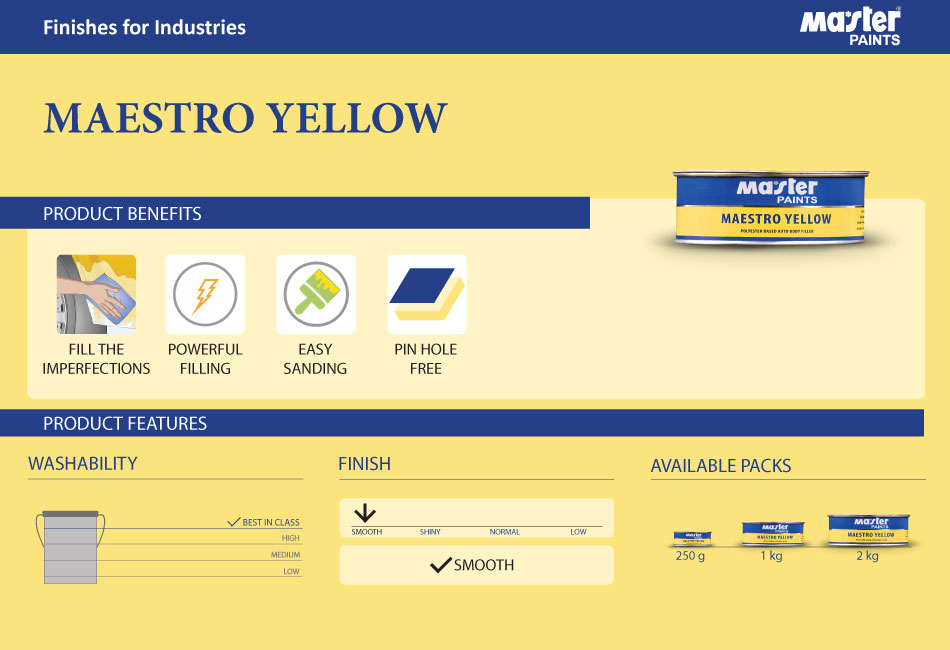
Task: Click the WASHABILITY heading
Action: 83,463
